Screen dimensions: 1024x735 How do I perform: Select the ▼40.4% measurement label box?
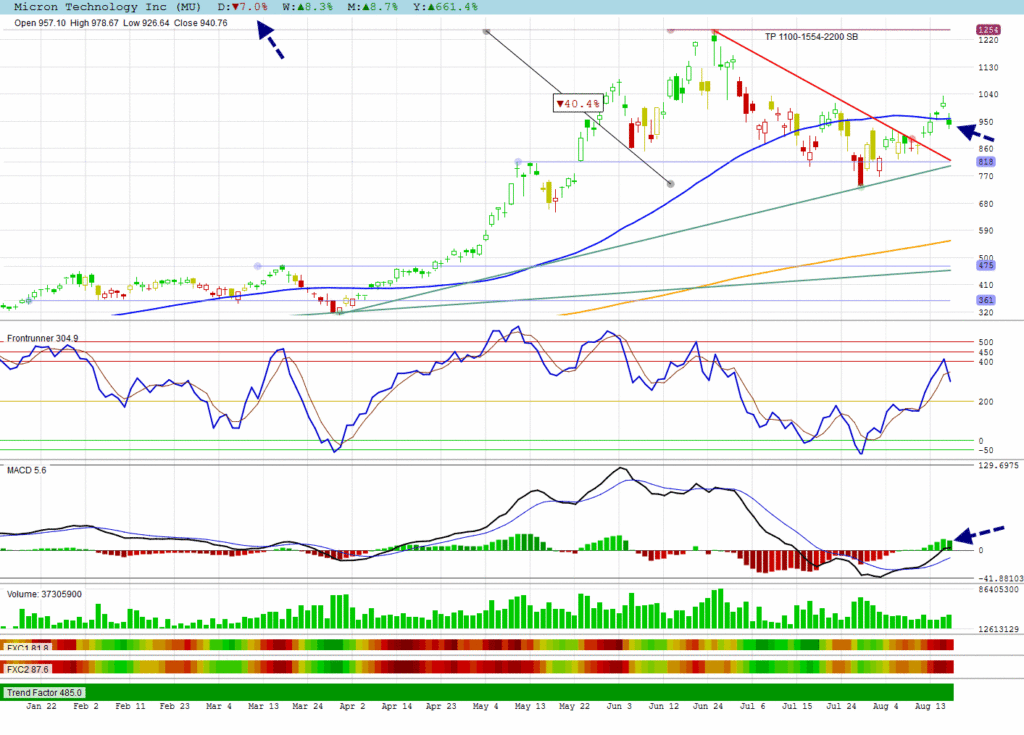point(578,103)
